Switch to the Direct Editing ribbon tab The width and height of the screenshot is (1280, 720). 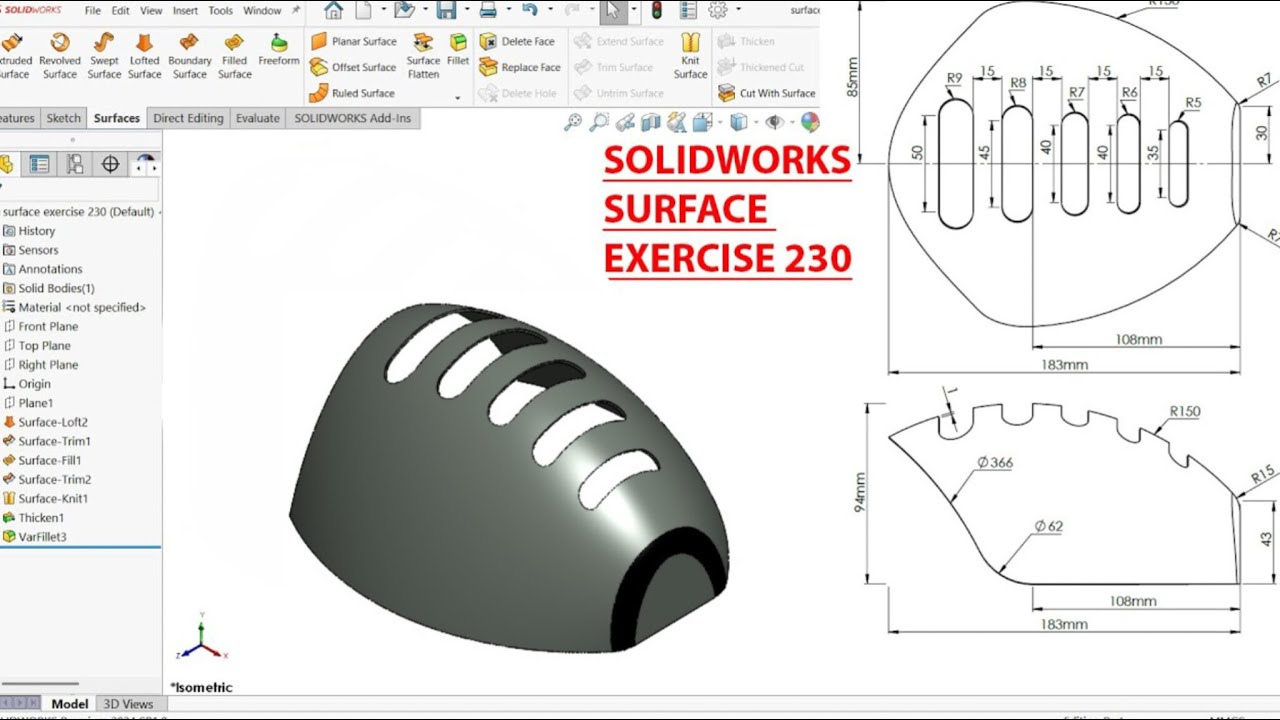point(188,118)
